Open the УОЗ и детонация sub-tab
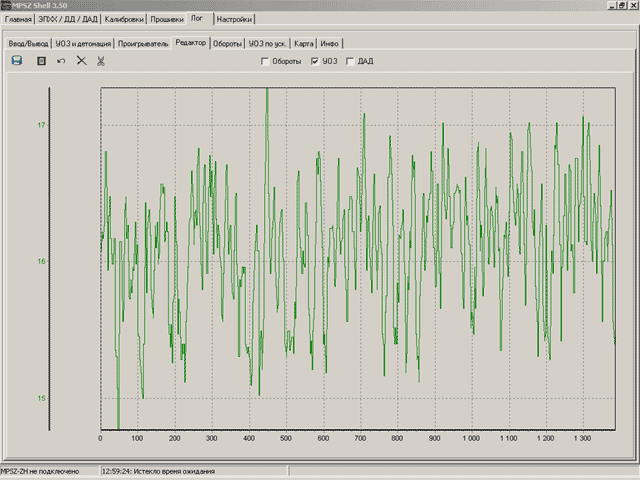This screenshot has width=640, height=480. pos(83,44)
